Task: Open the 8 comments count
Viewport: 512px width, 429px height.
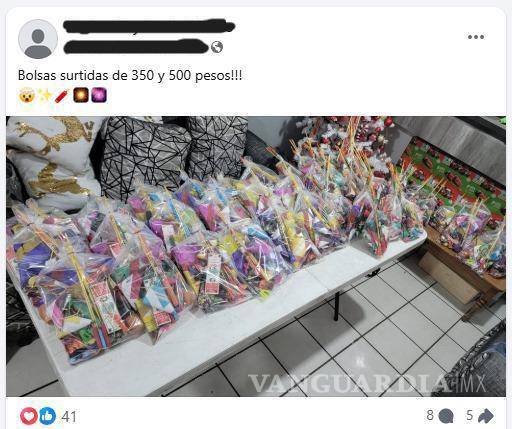Action: tap(430, 415)
